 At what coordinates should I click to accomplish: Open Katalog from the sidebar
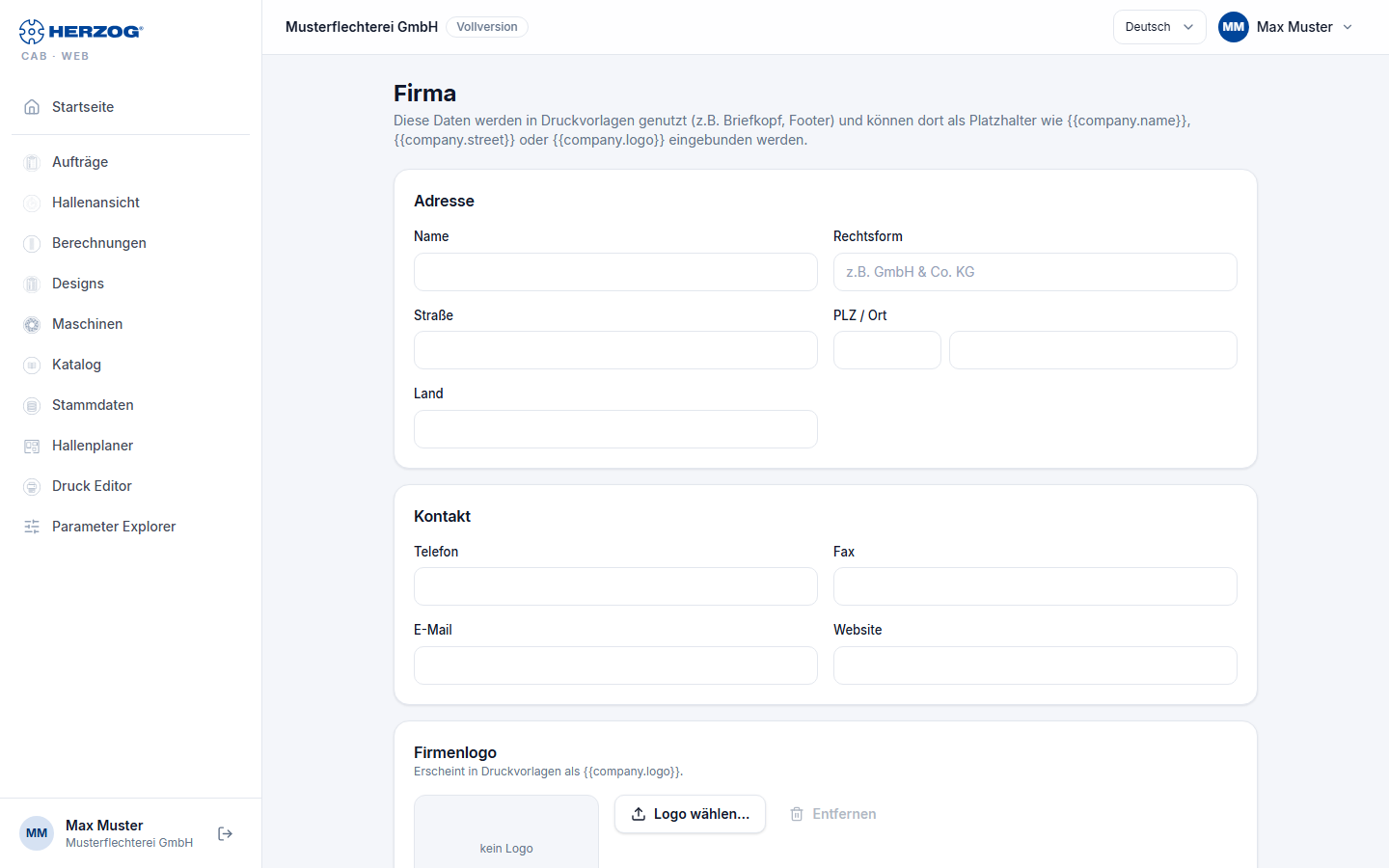coord(131,365)
